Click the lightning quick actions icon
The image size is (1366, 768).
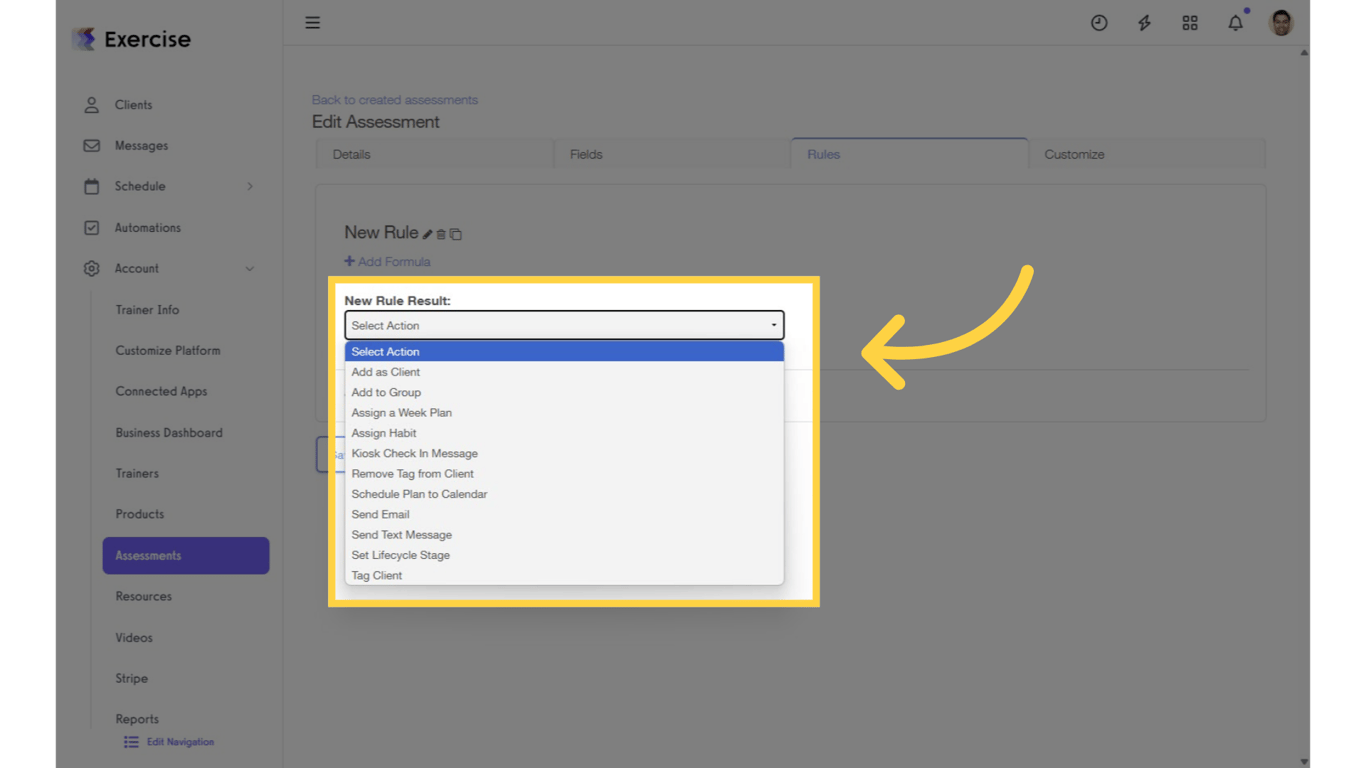1144,22
